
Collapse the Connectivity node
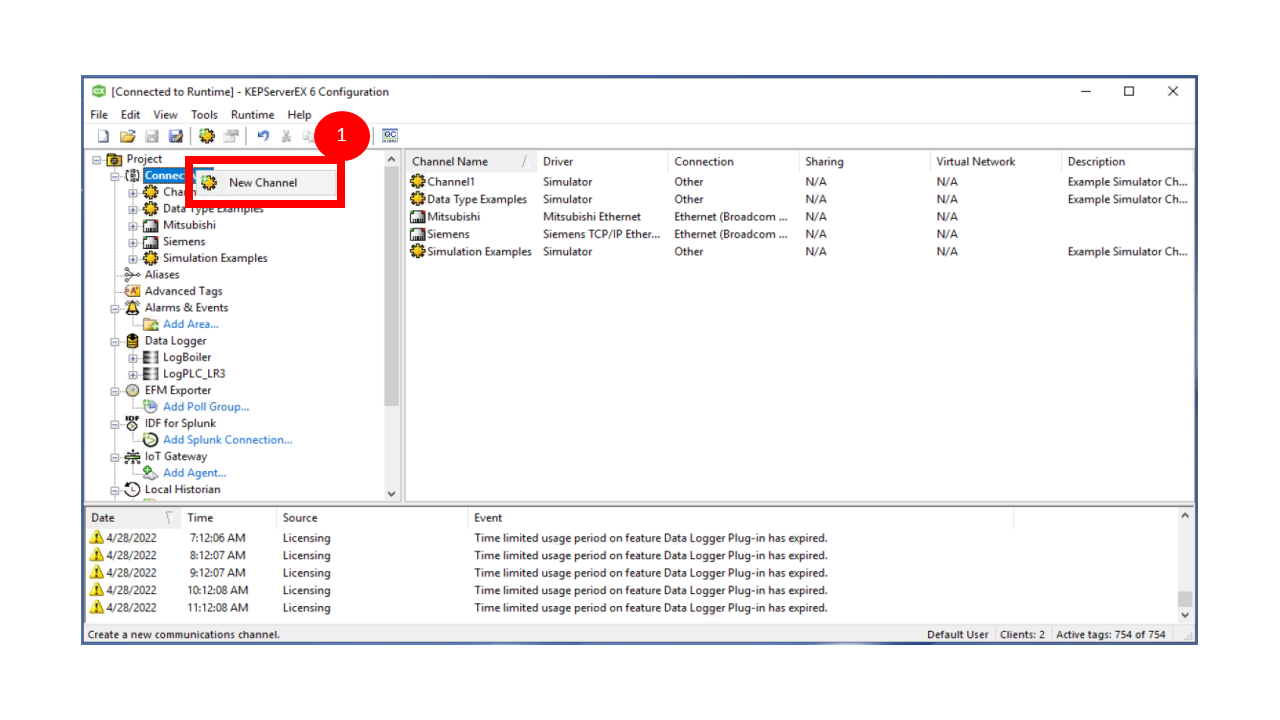[x=115, y=176]
